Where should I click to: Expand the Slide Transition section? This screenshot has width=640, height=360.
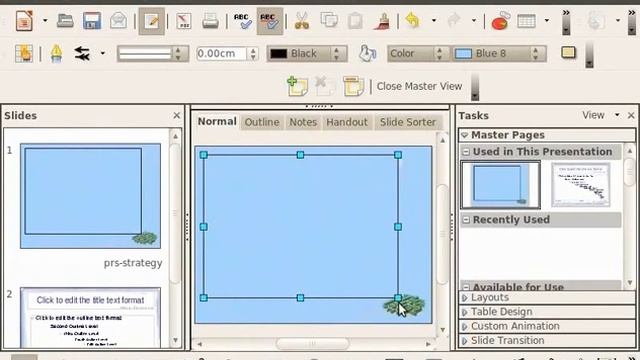click(x=547, y=340)
